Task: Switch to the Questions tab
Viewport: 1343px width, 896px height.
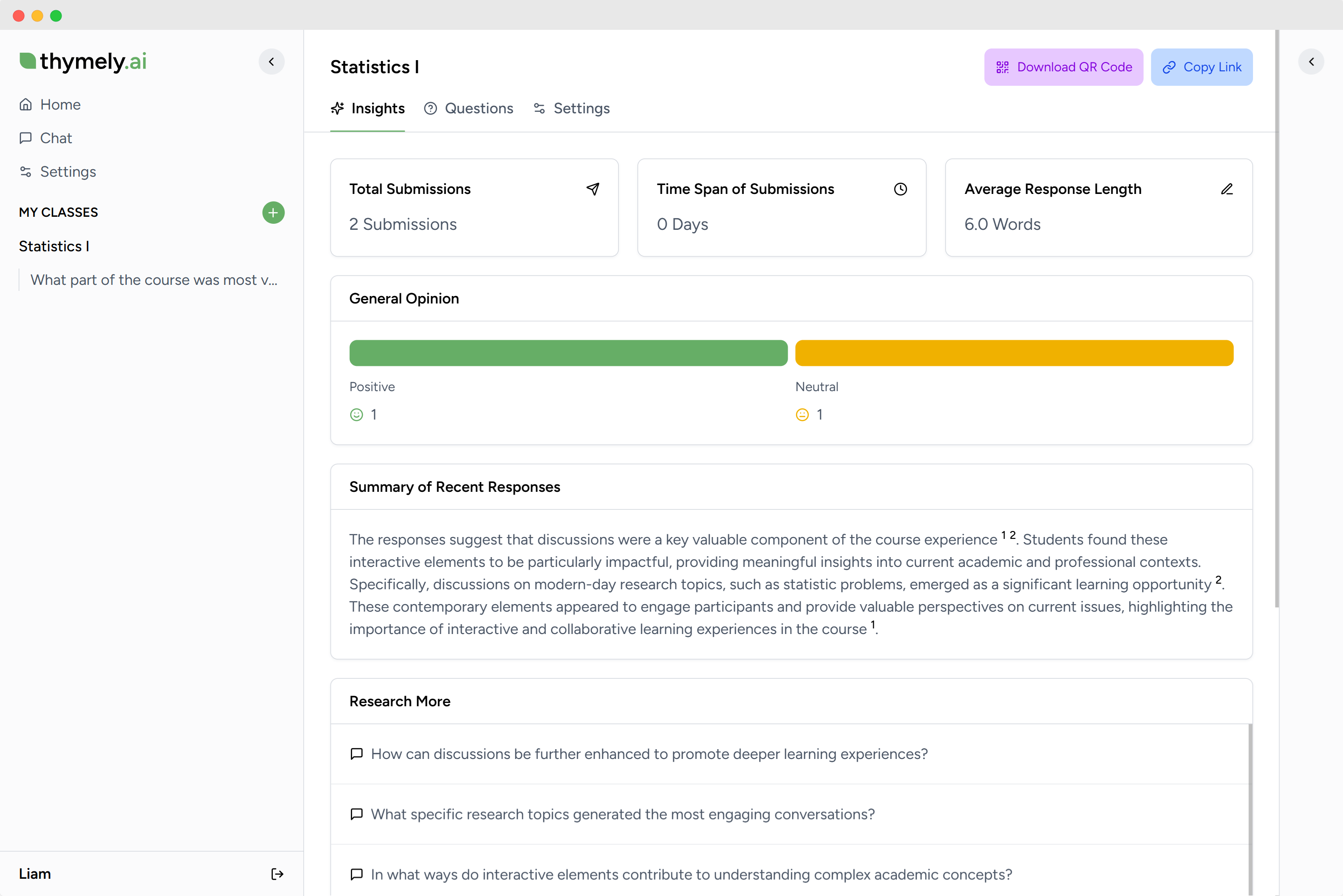Action: pos(469,109)
